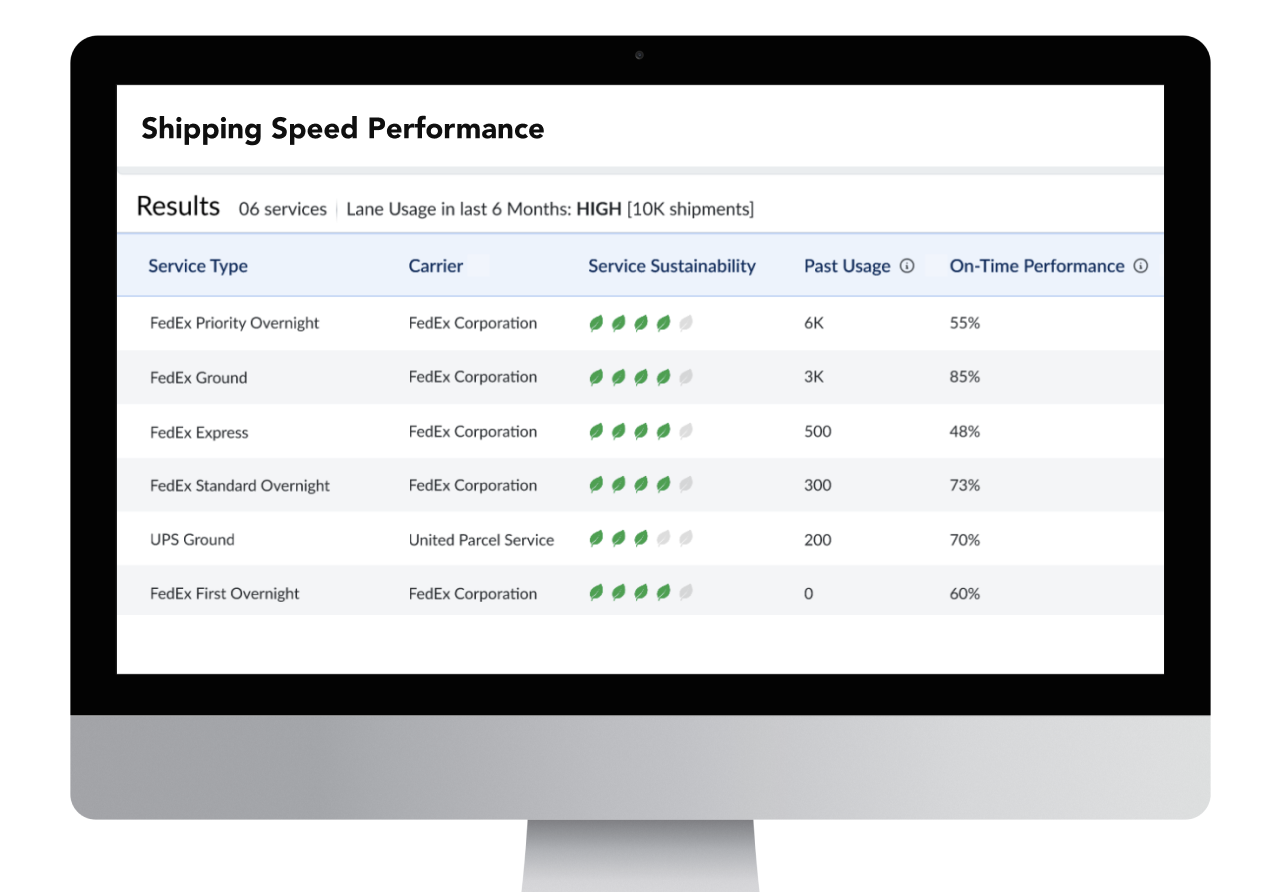Image resolution: width=1281 pixels, height=892 pixels.
Task: Click the 300 past usage value
Action: click(x=818, y=485)
